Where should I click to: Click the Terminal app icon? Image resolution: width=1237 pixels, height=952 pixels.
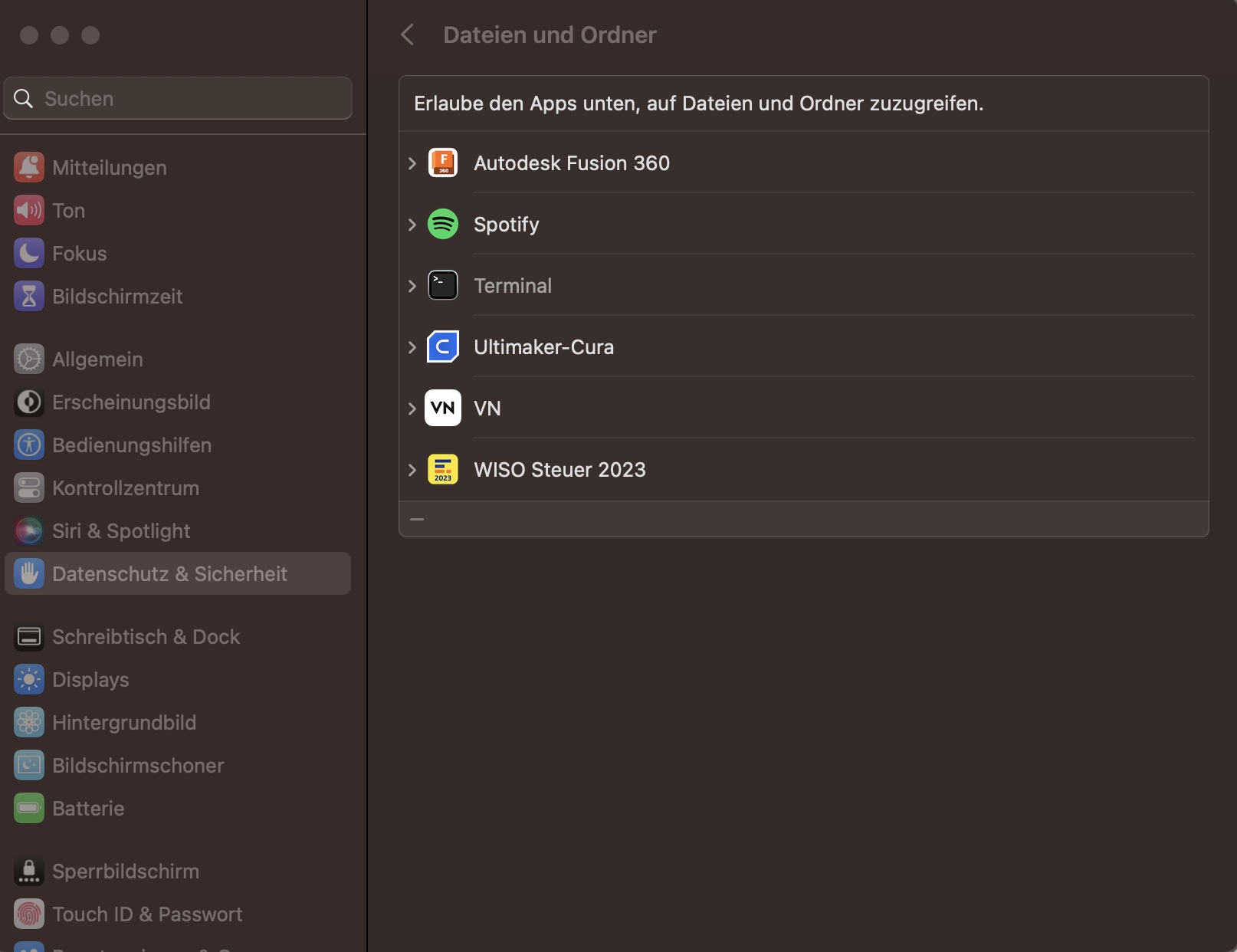443,285
